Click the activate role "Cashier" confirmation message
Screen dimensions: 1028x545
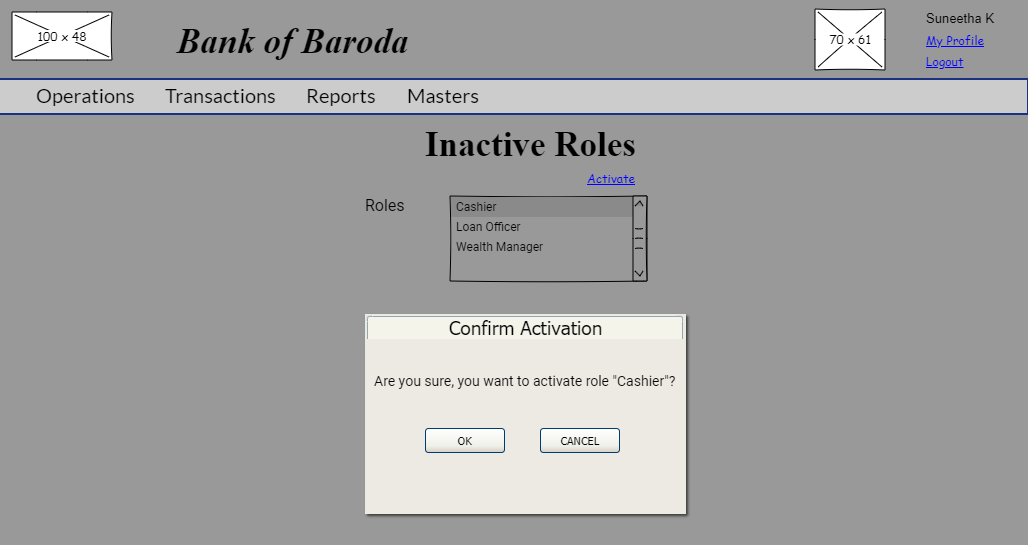click(524, 381)
